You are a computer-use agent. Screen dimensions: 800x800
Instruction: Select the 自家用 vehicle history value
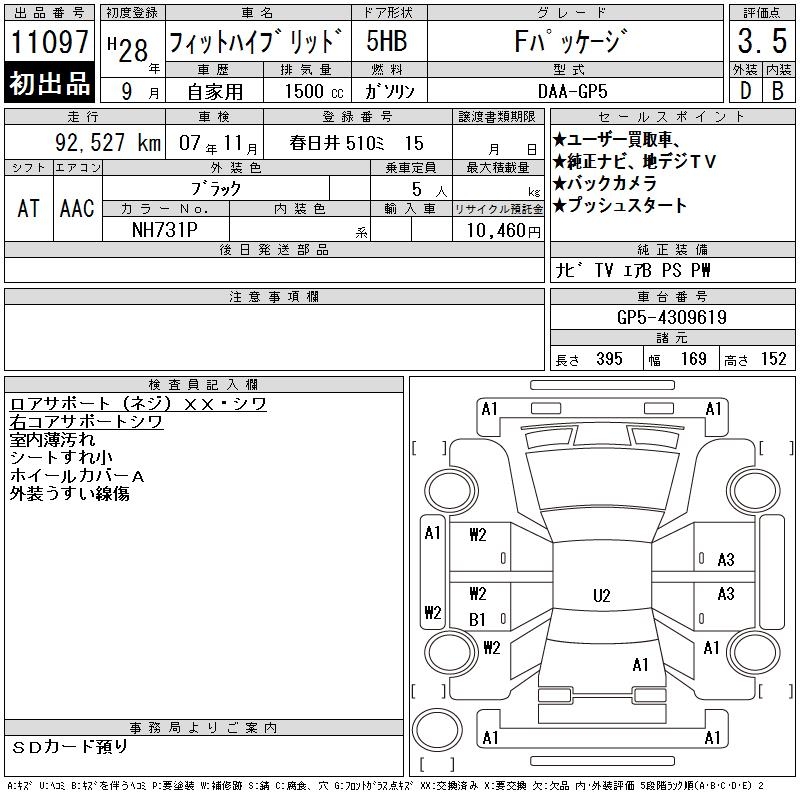215,92
